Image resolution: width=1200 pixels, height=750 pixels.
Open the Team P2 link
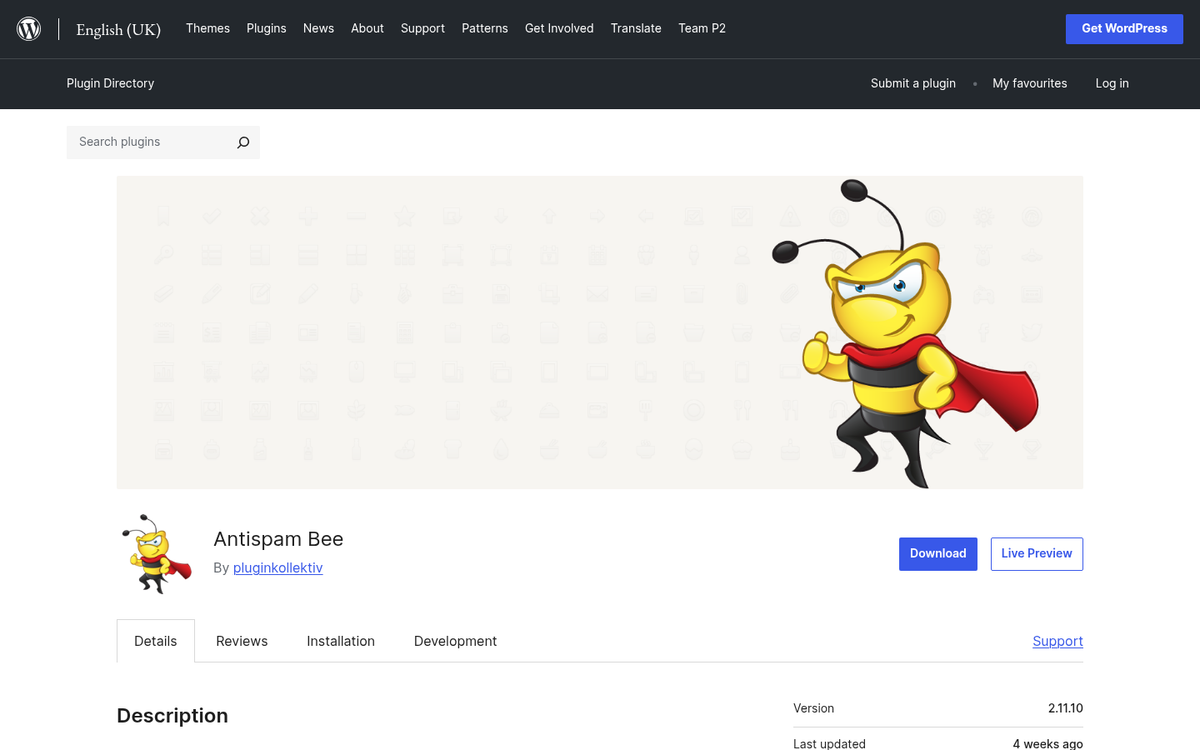pos(701,28)
